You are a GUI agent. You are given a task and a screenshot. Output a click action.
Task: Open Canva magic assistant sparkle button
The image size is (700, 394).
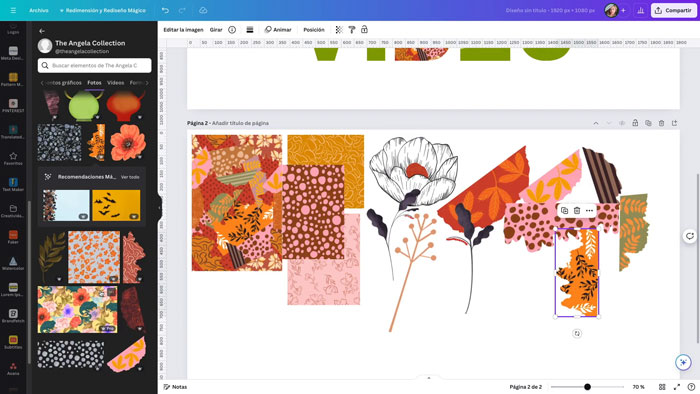point(683,362)
